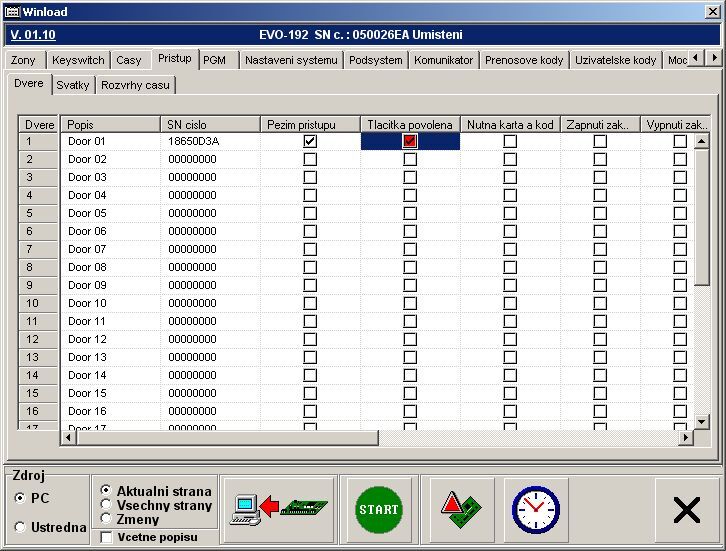Select Ustredna as source
This screenshot has height=551, width=726.
click(x=20, y=527)
